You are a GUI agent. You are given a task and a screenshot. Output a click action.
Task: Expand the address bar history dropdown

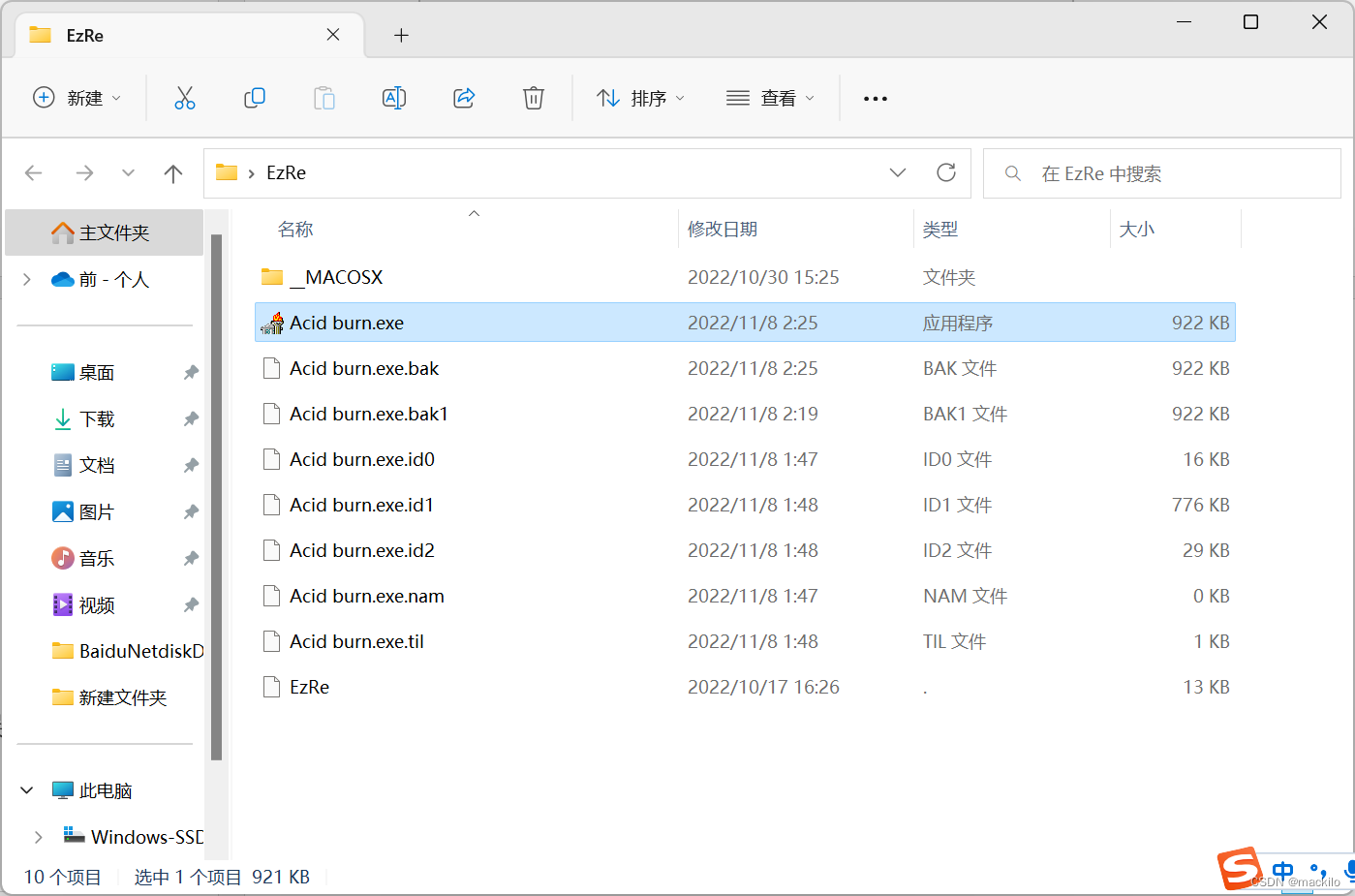[898, 172]
